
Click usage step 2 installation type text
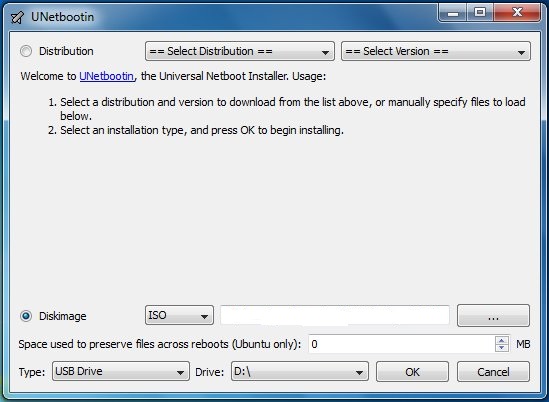[202, 130]
